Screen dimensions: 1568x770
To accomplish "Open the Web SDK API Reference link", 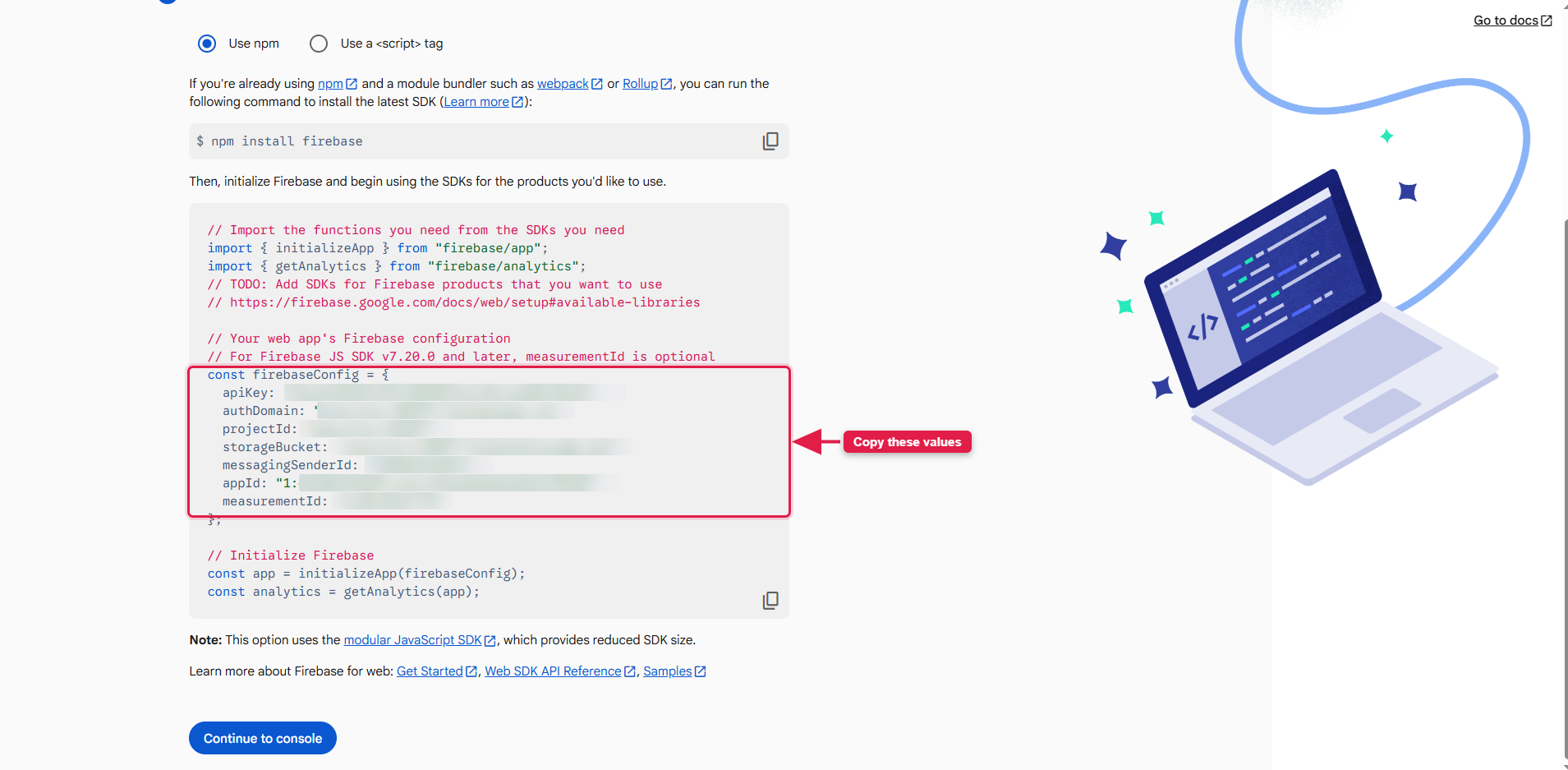I will 553,671.
